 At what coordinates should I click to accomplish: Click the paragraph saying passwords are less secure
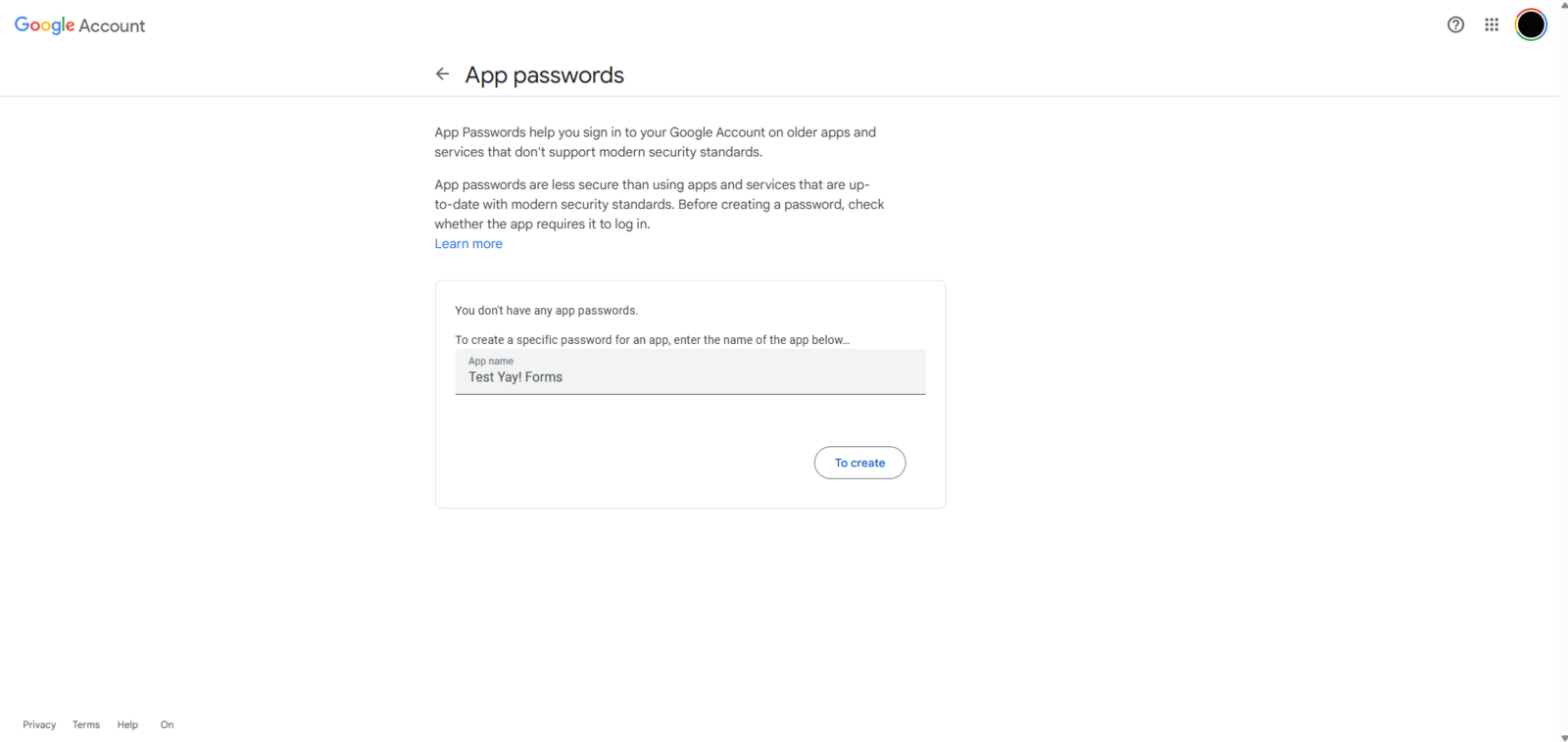pos(659,204)
